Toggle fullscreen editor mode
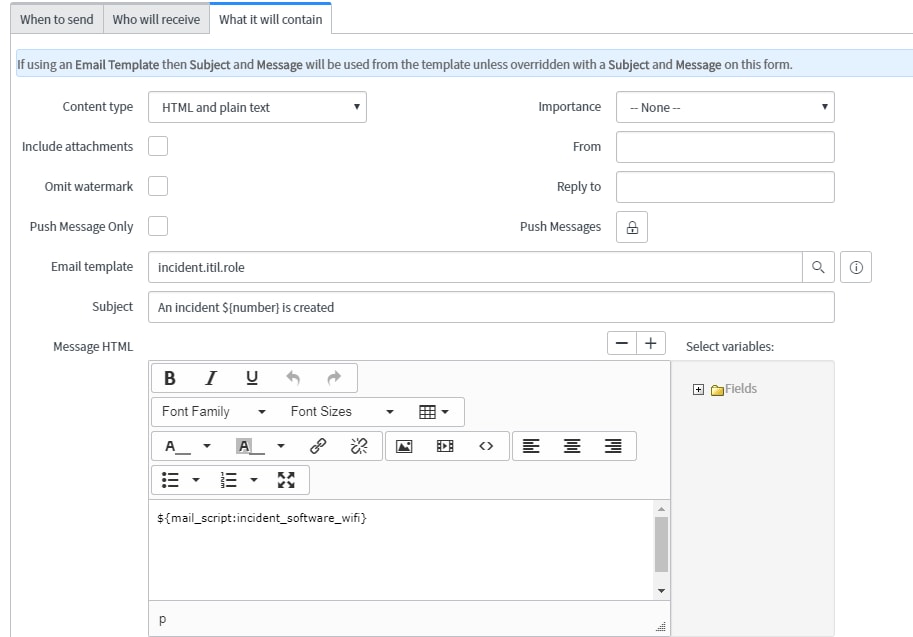This screenshot has height=637, width=913. point(286,480)
